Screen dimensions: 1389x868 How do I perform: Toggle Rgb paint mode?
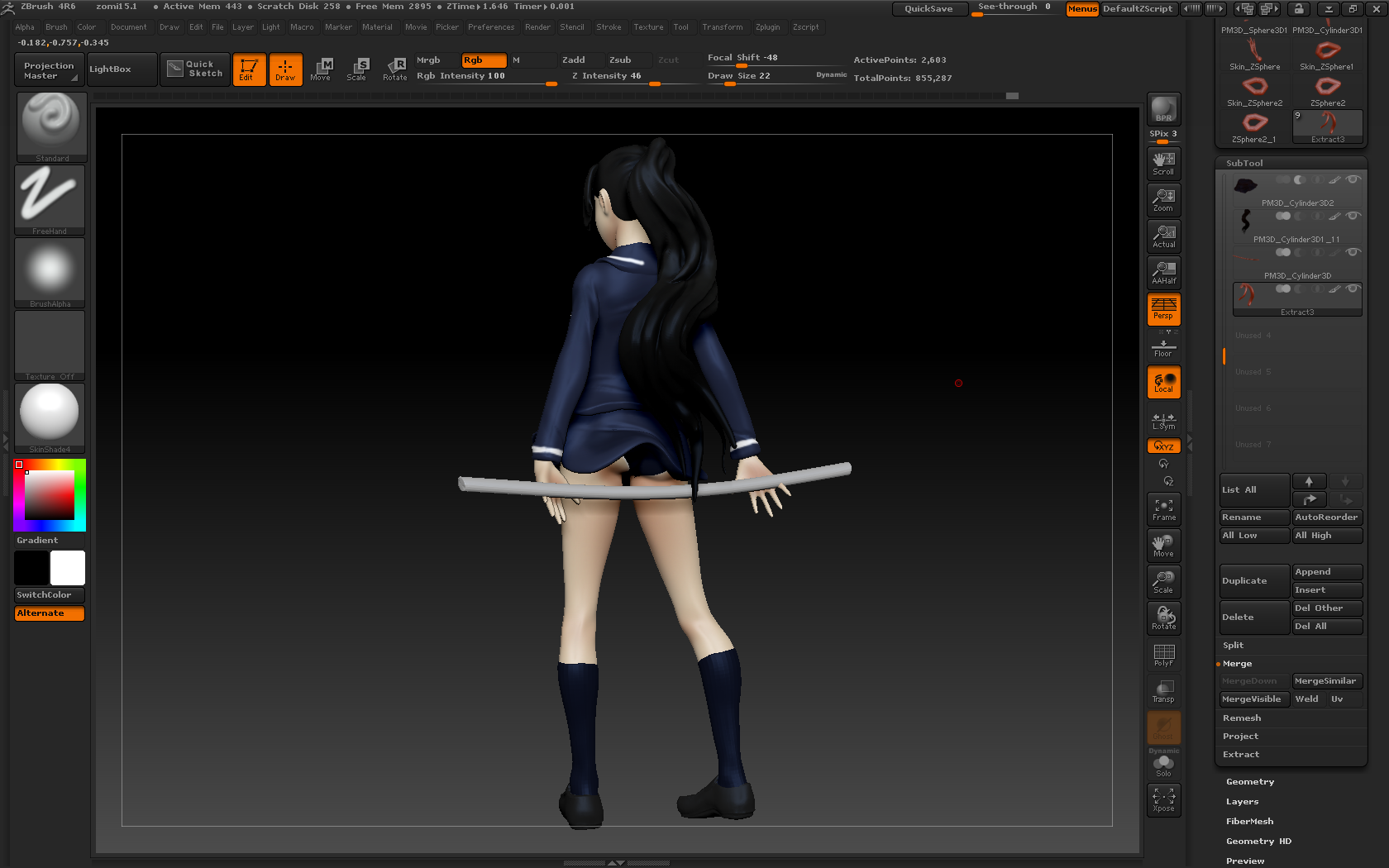point(484,60)
